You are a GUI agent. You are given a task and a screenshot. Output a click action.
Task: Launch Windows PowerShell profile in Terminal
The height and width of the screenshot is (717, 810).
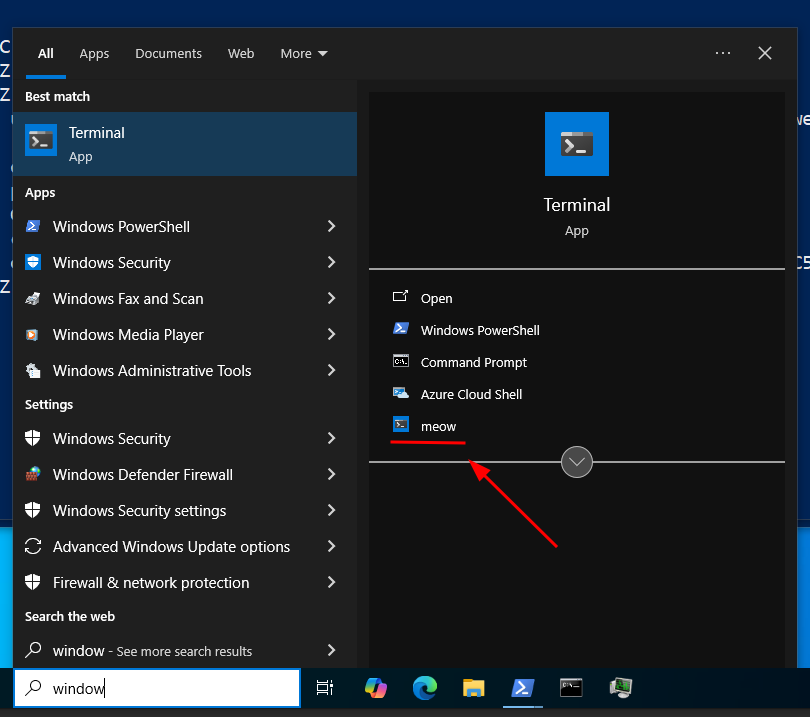tap(480, 331)
